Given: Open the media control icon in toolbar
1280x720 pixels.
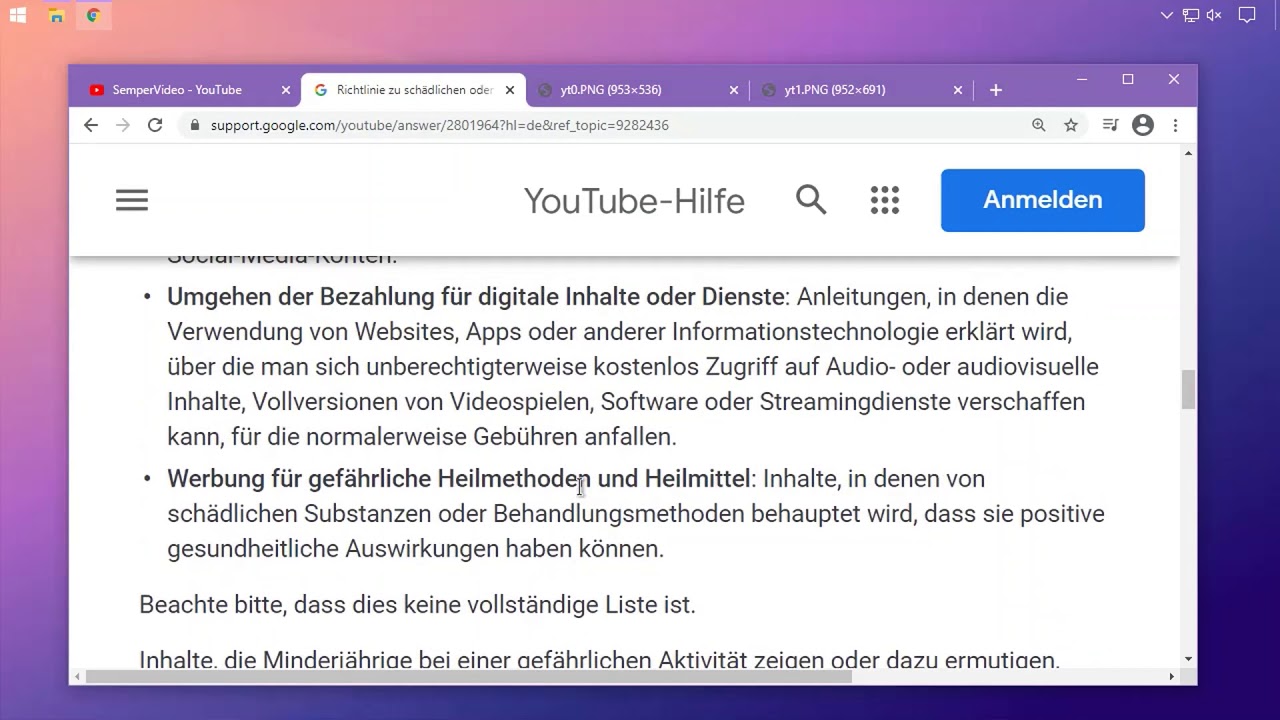Looking at the screenshot, I should 1110,125.
